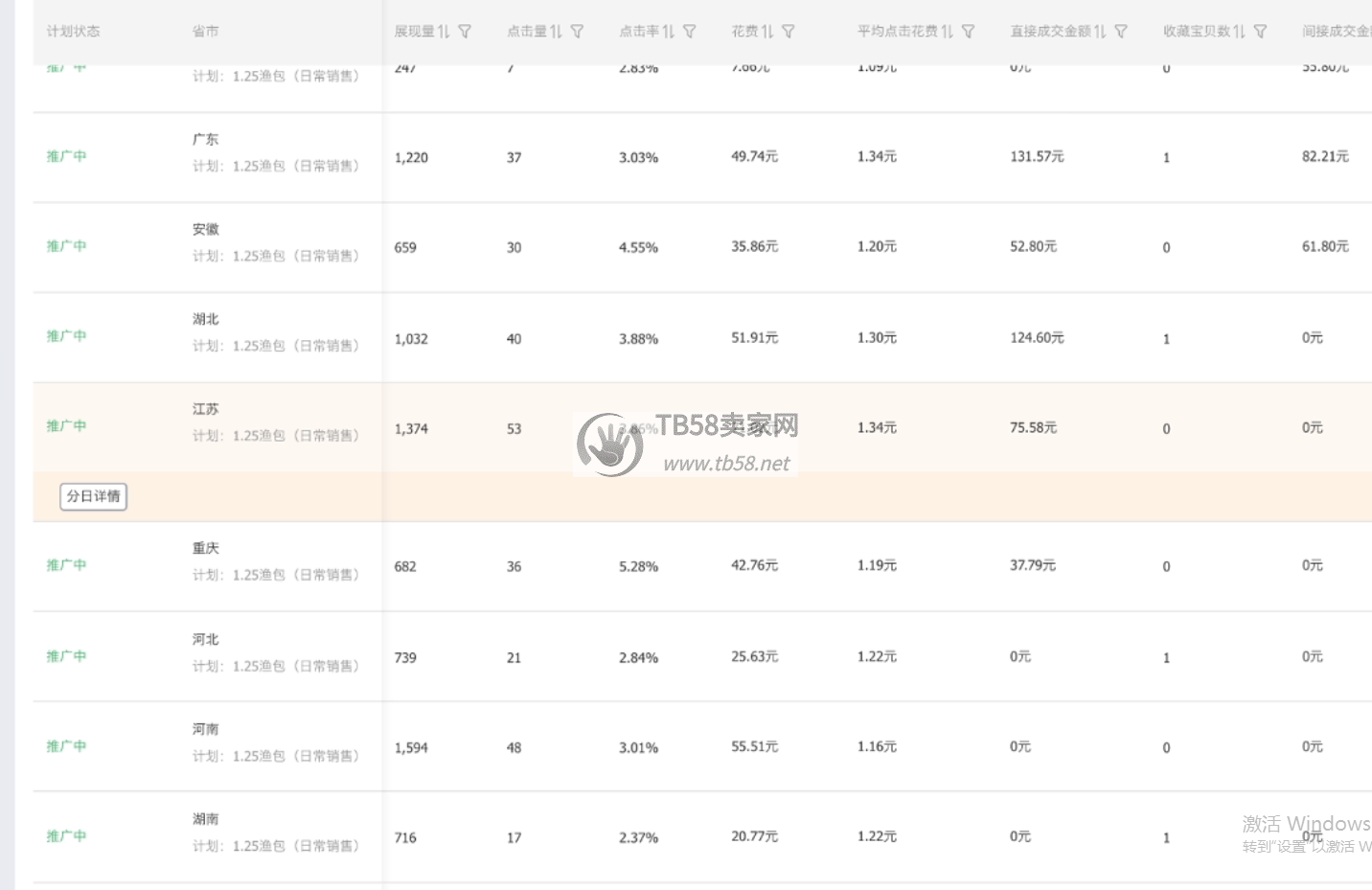Click the 分日详情 button
This screenshot has width=1372, height=890.
tap(93, 496)
